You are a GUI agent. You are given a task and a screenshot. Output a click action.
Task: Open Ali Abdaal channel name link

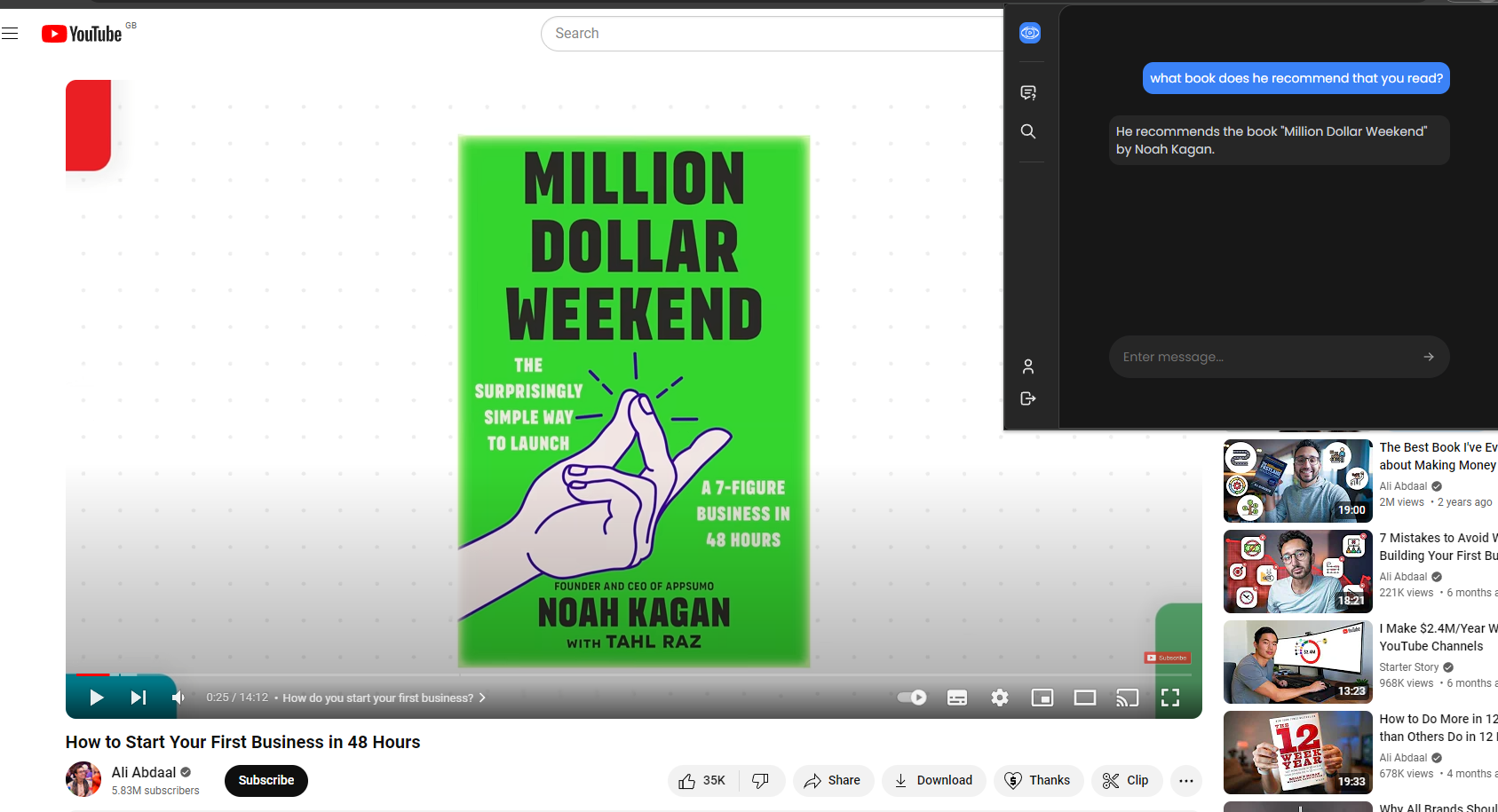pyautogui.click(x=144, y=772)
